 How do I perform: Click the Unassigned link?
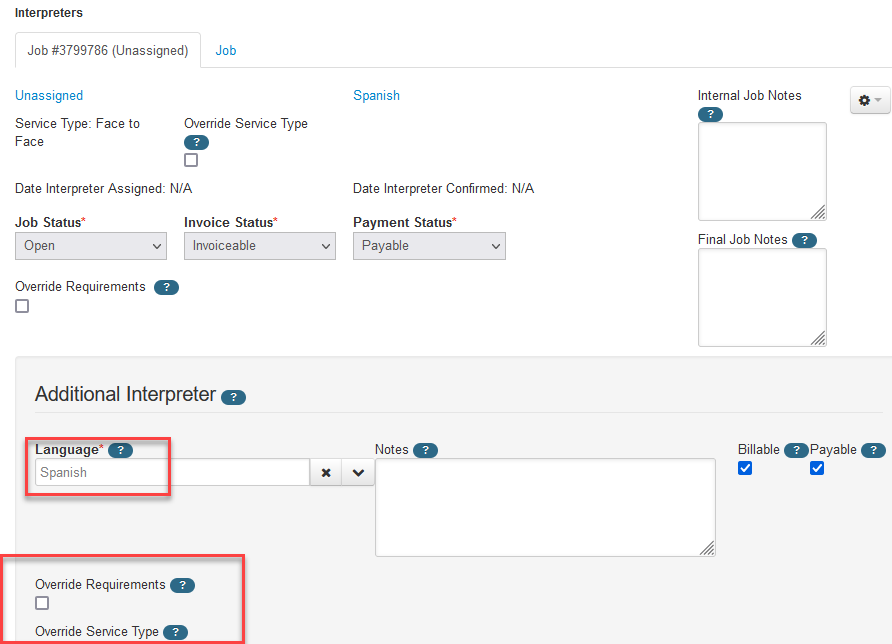[48, 95]
